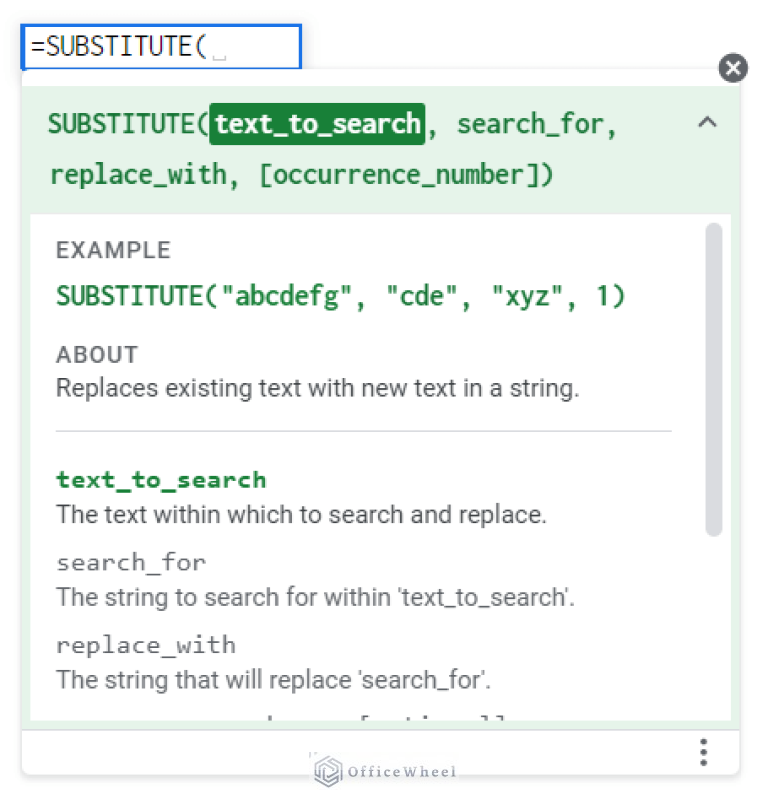This screenshot has width=768, height=810.
Task: Click replace_with argument in syntax line
Action: [138, 175]
